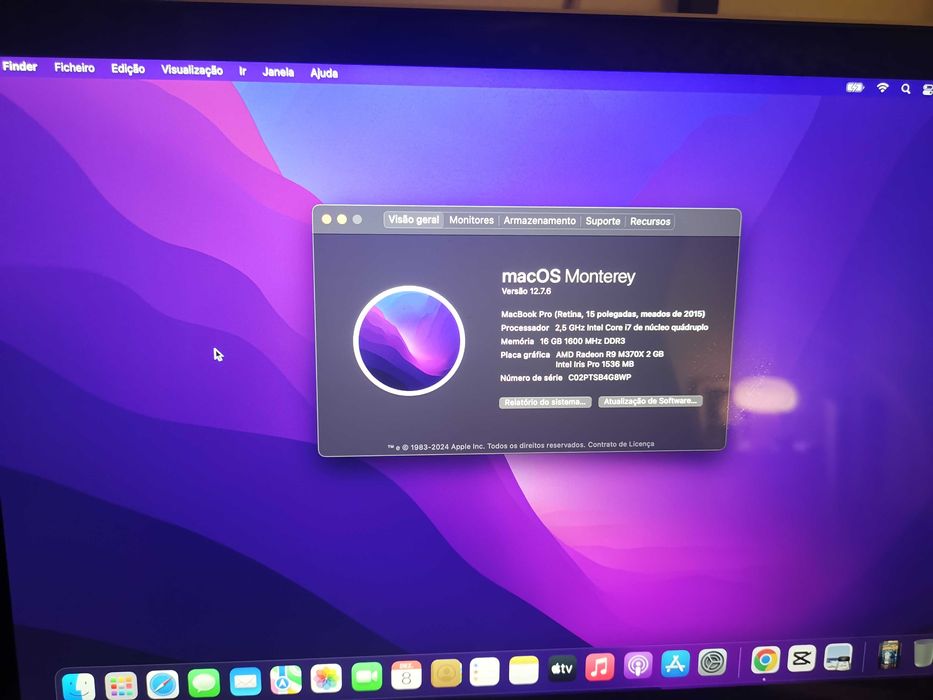Open the Ajuda menu
Screen dimensions: 933x700
[x=324, y=73]
